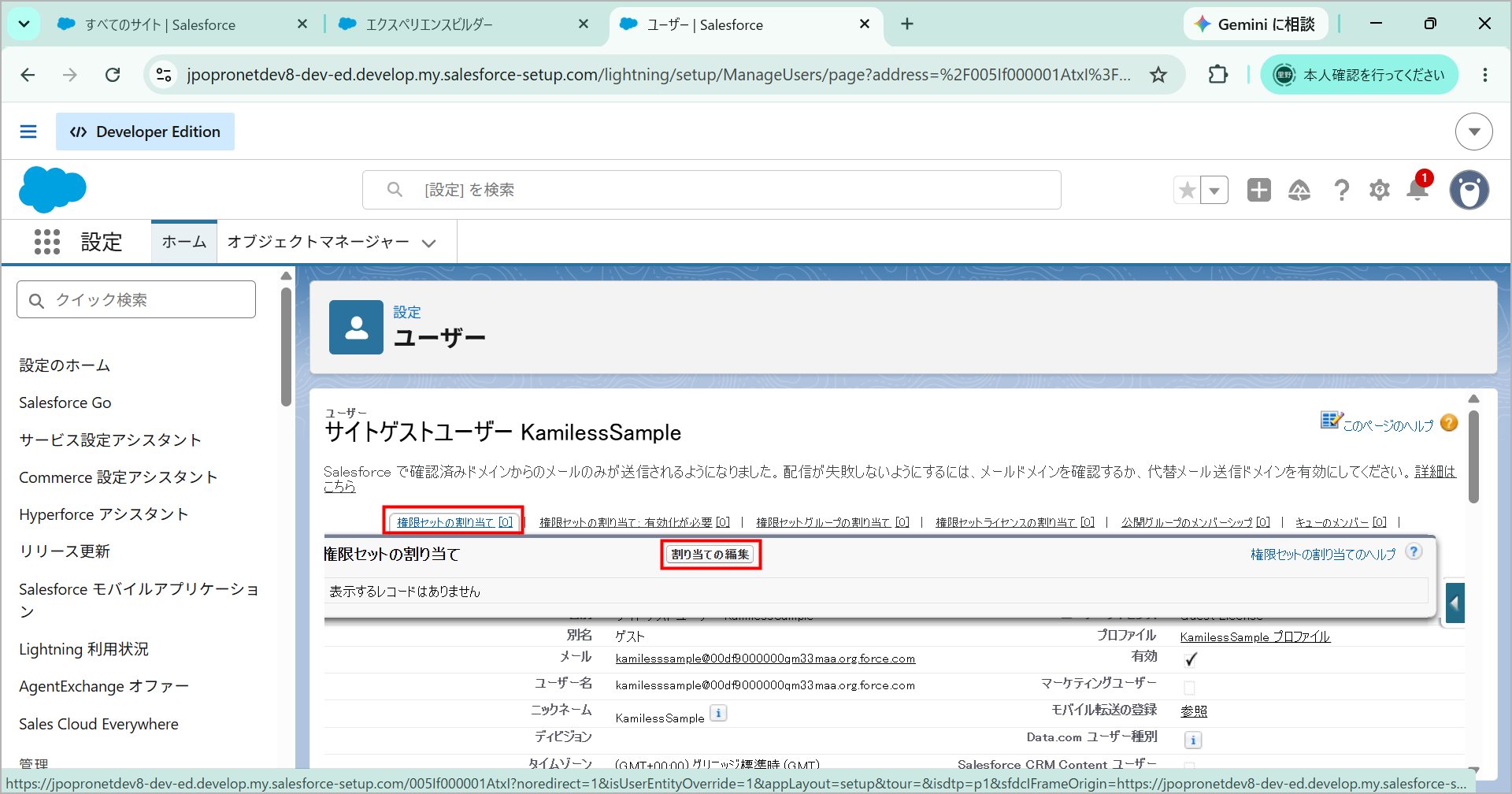
Task: Expand the favorites list dropdown arrow
Action: (x=1214, y=190)
